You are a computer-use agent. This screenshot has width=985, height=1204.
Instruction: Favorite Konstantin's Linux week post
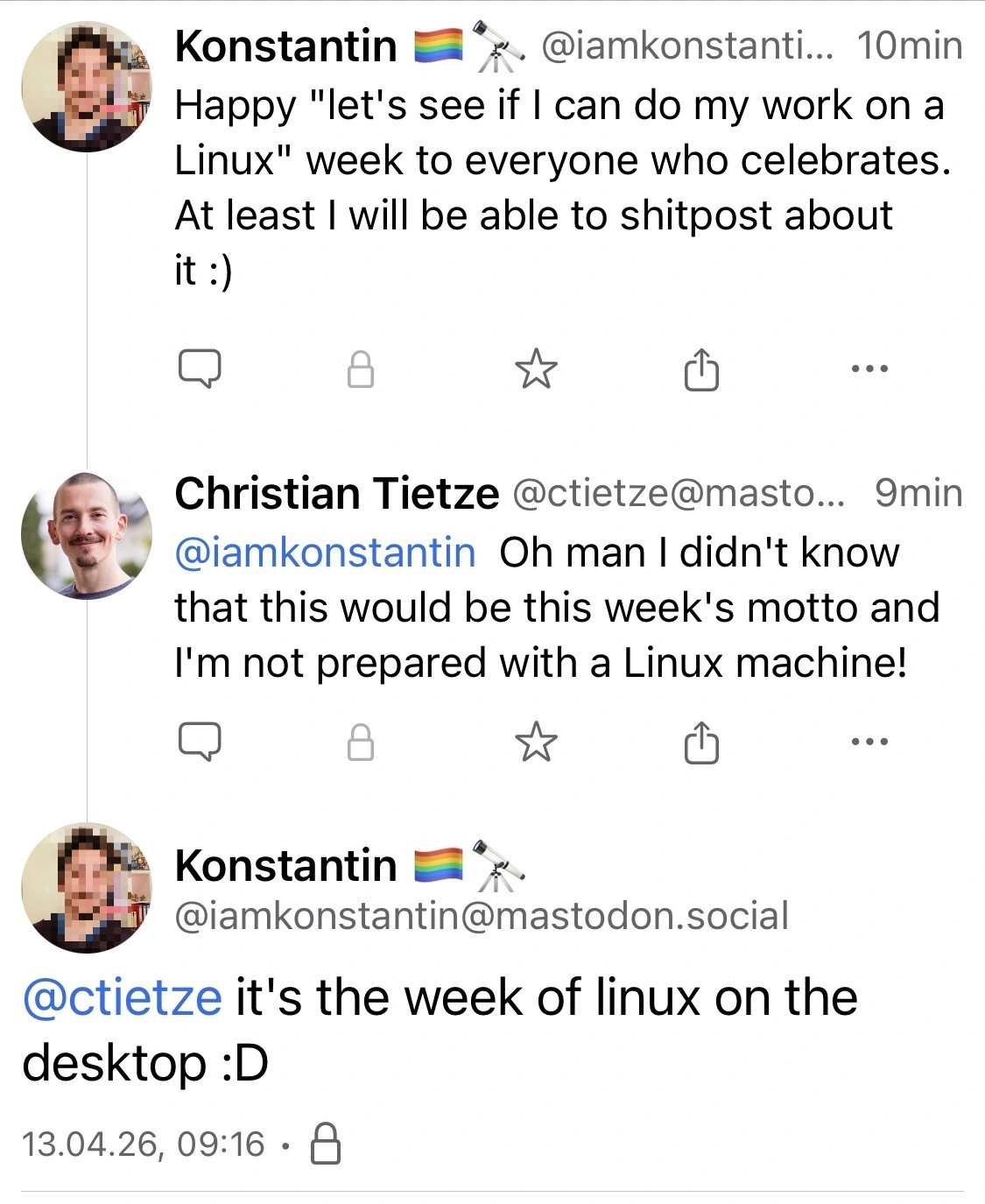tap(536, 369)
